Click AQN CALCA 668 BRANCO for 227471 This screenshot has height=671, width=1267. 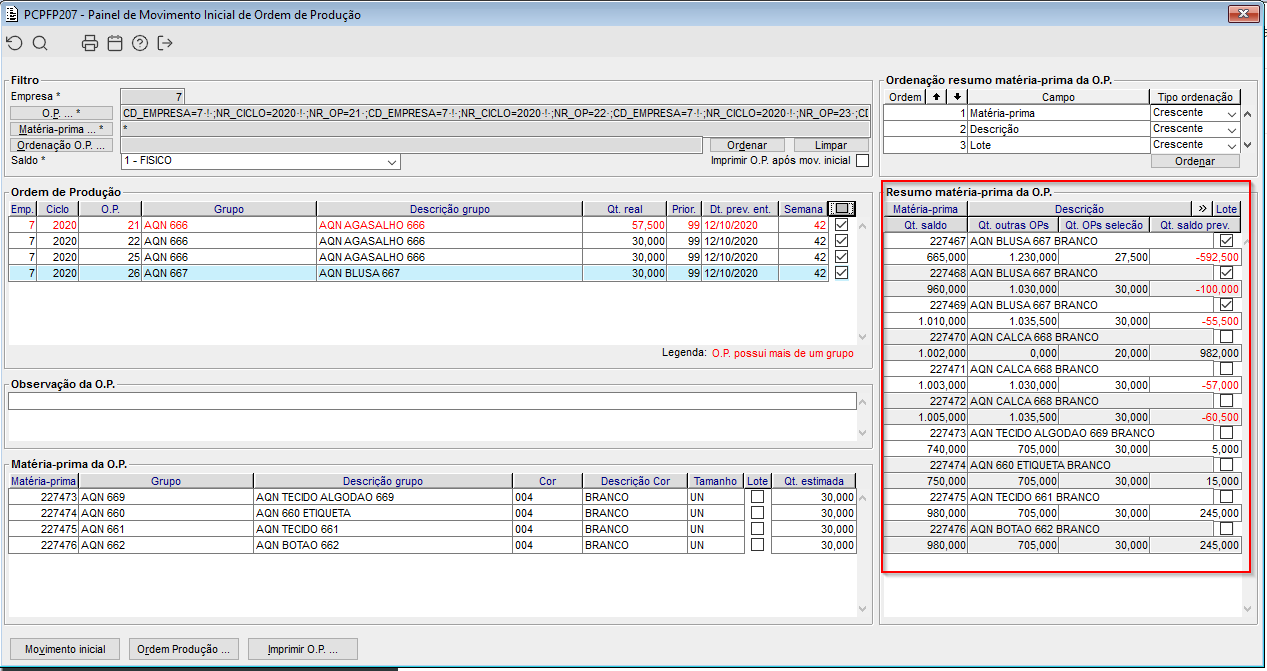click(1034, 369)
